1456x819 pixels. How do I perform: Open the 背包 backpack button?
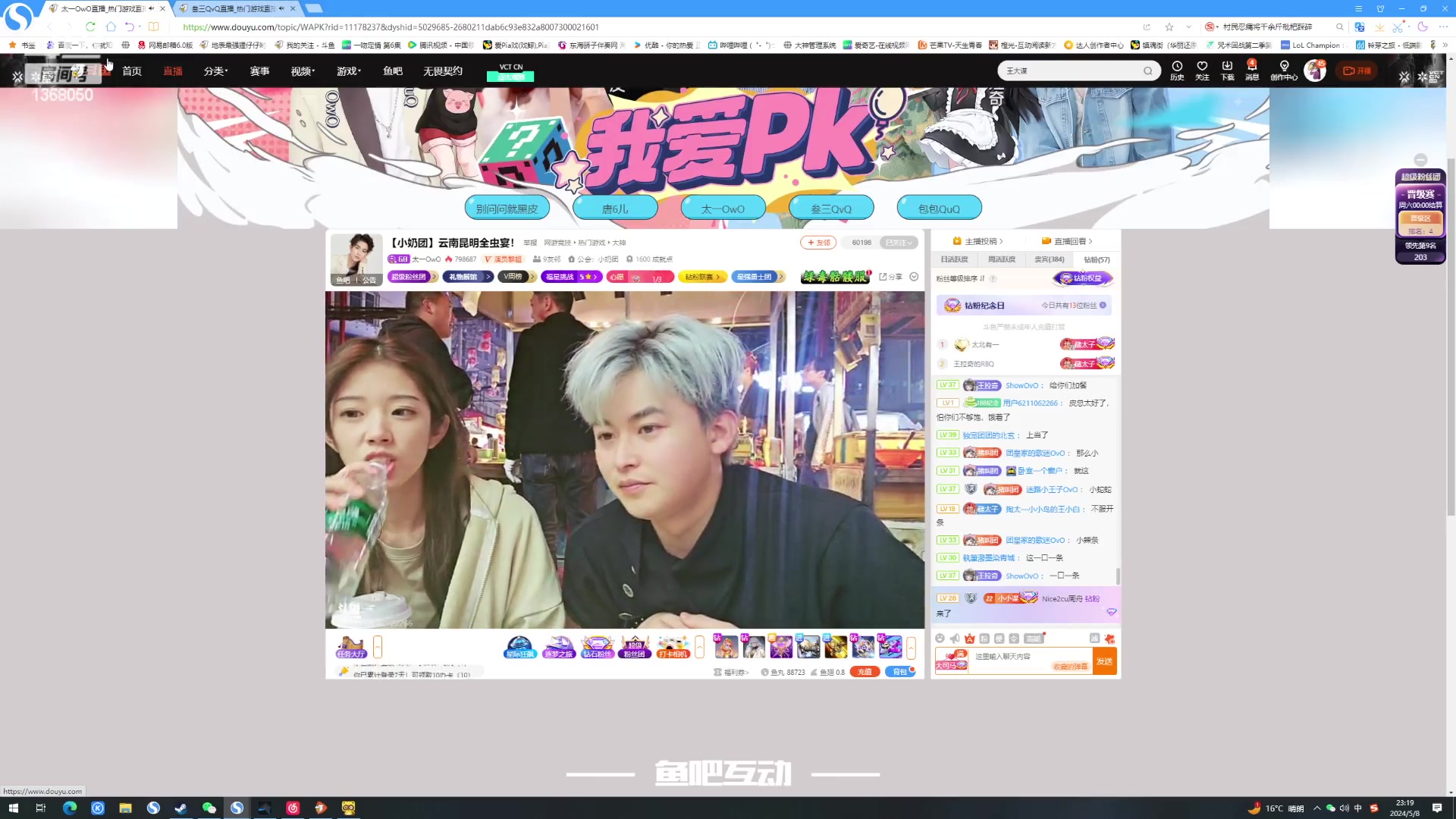(x=900, y=672)
